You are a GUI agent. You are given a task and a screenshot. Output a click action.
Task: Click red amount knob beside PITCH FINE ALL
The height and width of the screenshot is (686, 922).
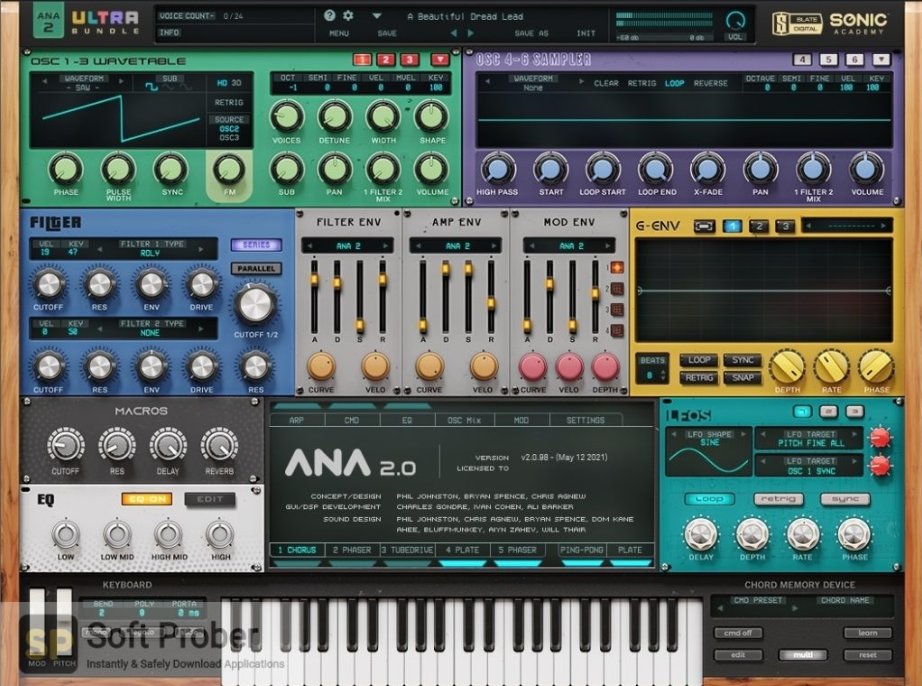coord(880,438)
